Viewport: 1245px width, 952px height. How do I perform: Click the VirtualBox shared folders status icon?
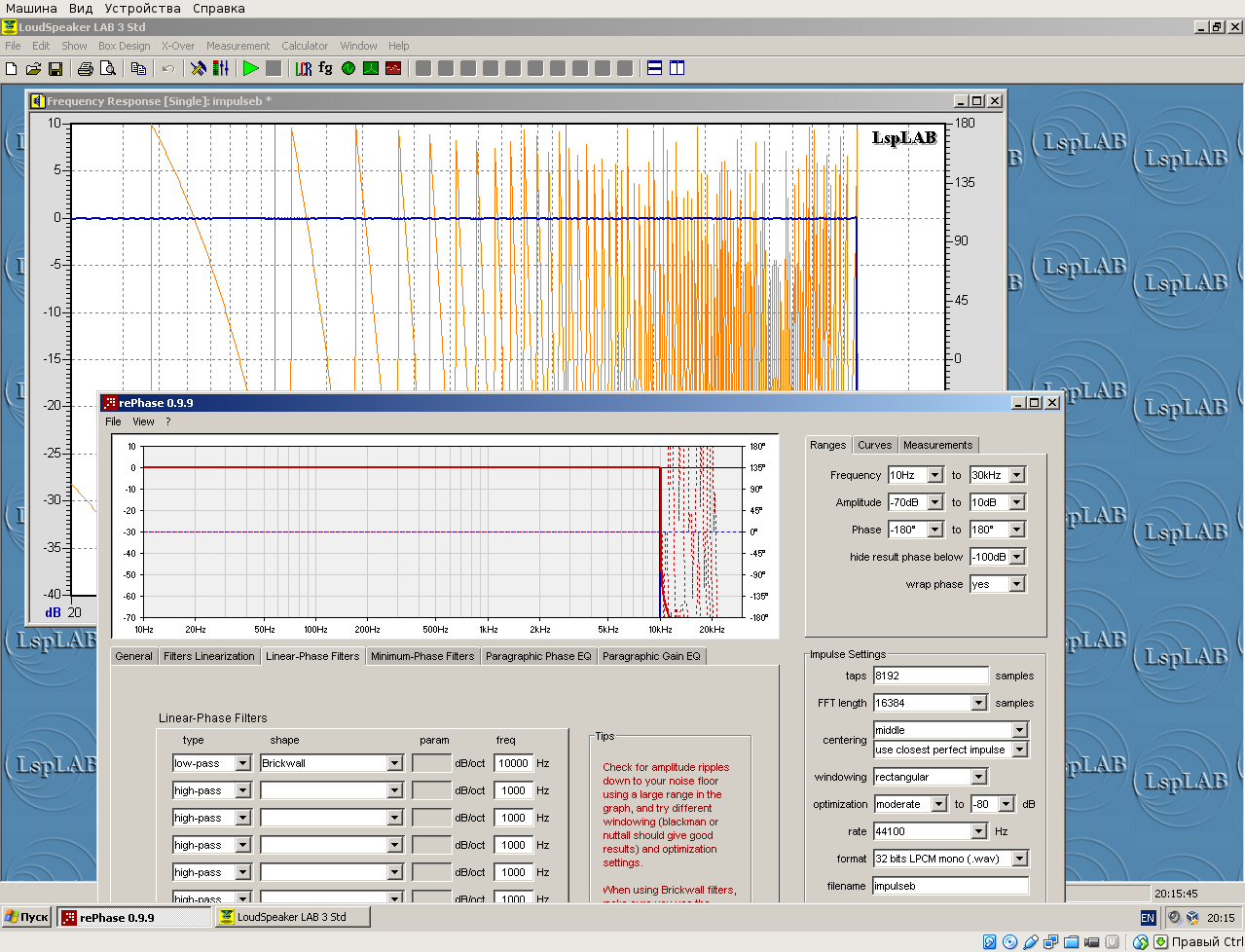(1072, 942)
